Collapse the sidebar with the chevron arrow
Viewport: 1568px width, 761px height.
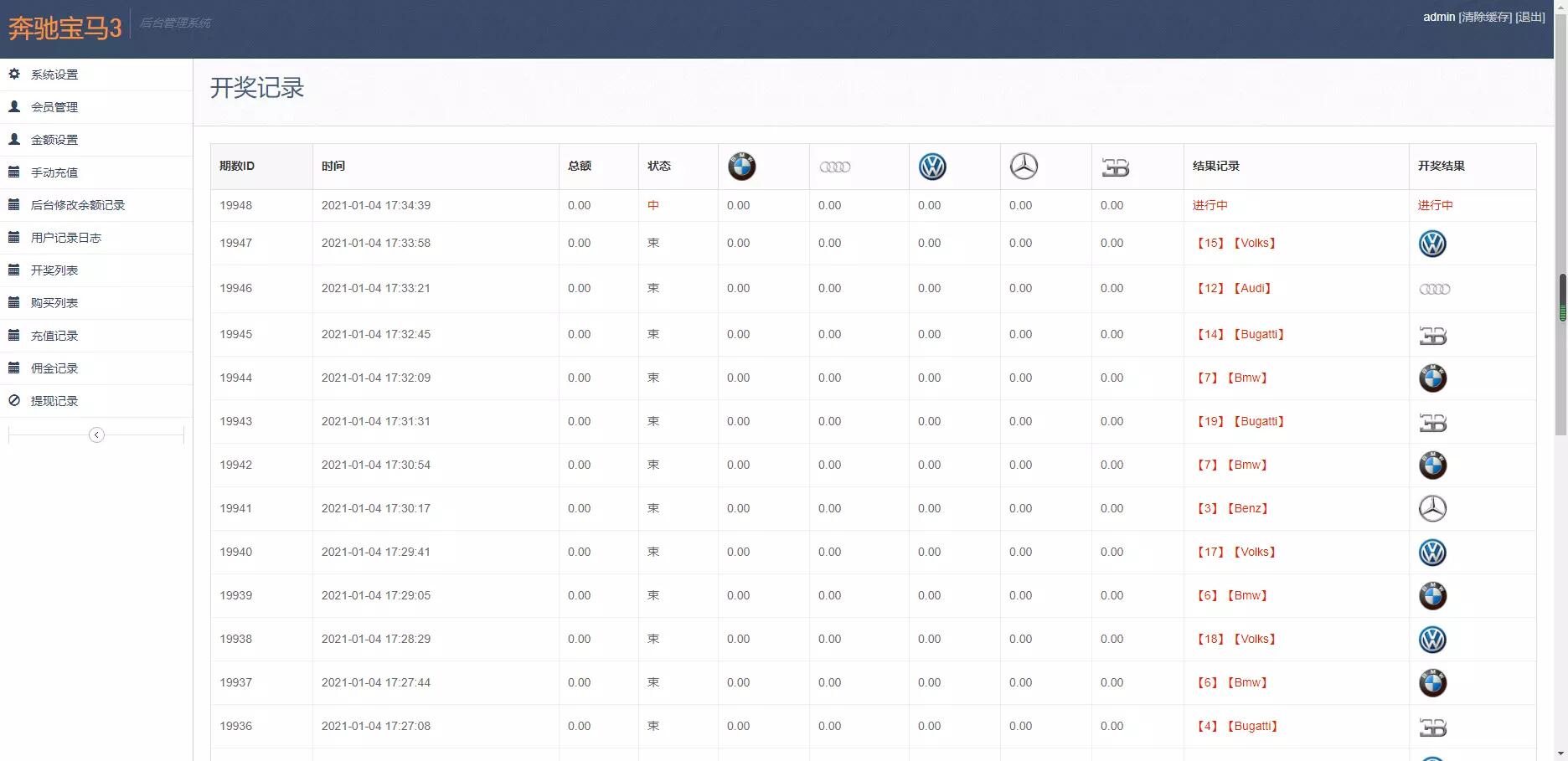point(96,434)
